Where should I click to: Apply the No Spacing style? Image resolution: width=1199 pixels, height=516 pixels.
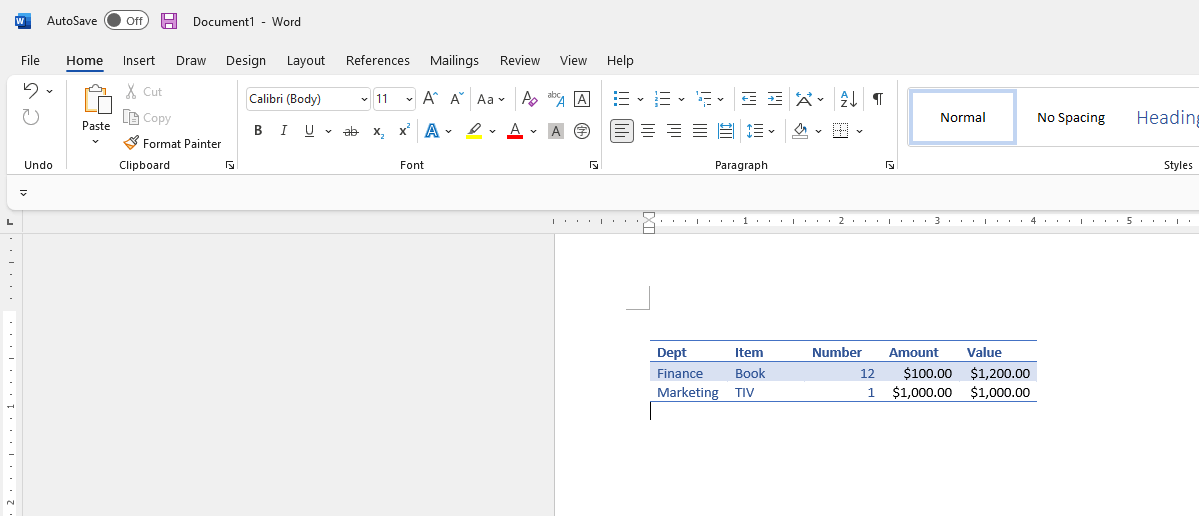click(1070, 117)
